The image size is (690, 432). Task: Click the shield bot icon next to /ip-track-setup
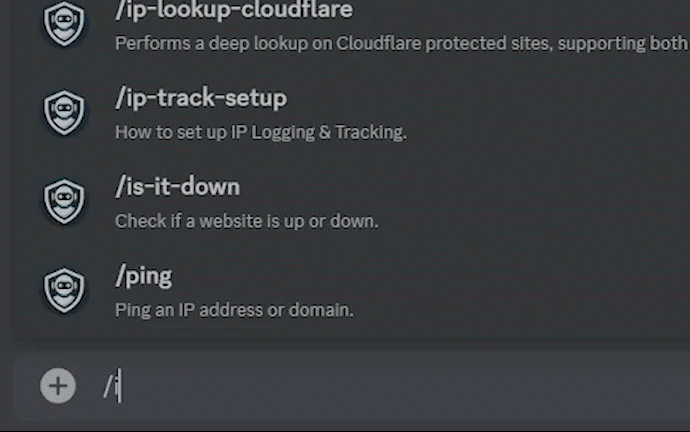(x=64, y=112)
